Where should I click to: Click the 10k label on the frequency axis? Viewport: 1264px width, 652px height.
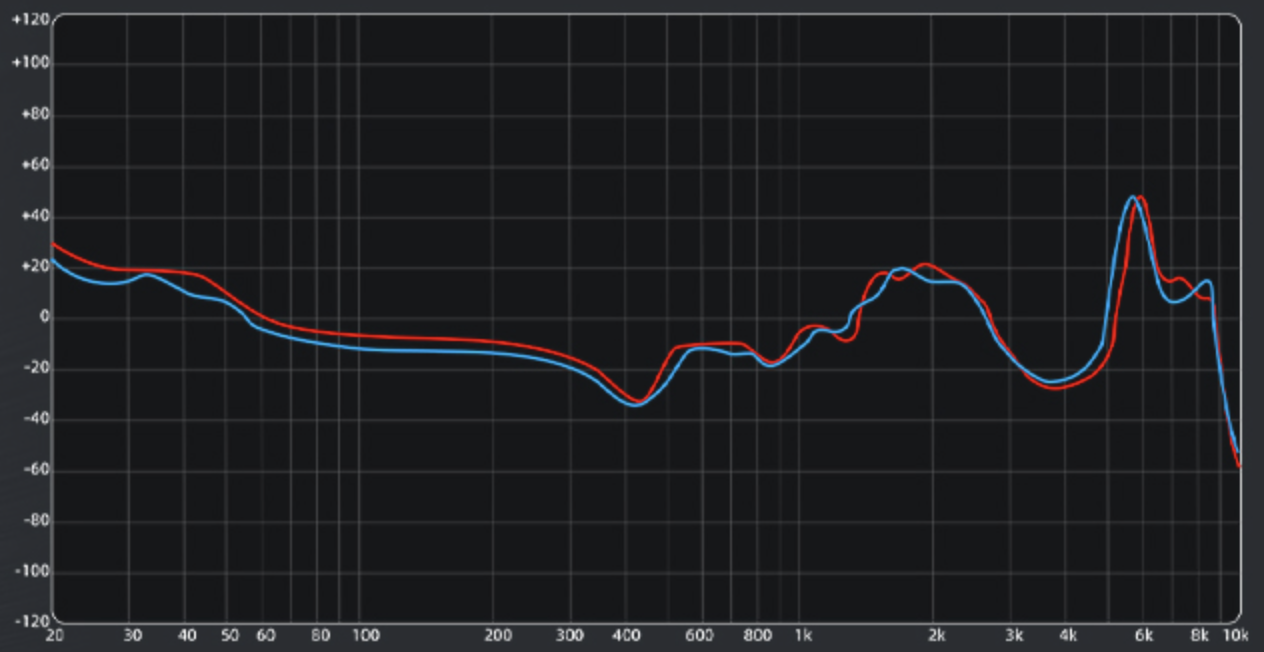[x=1236, y=635]
